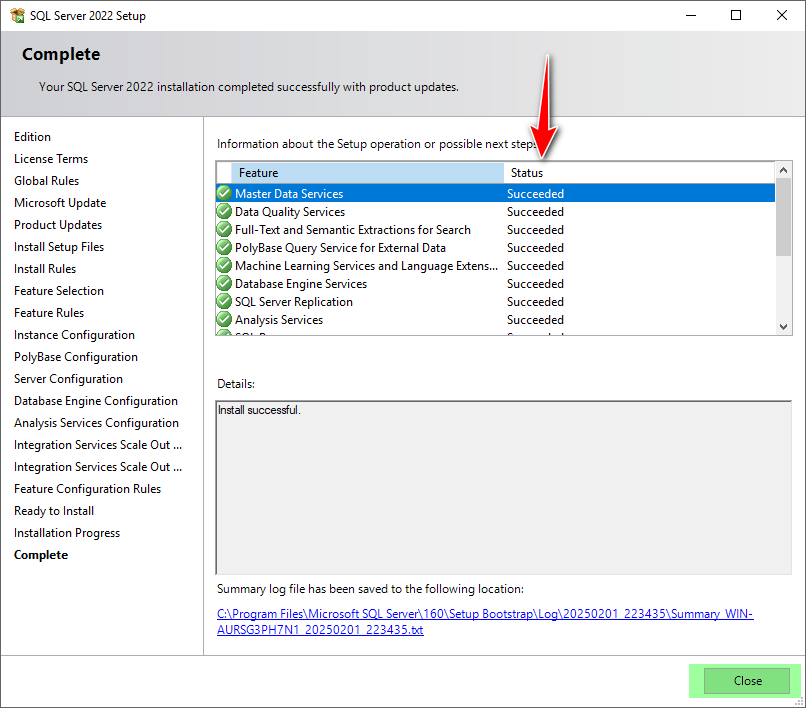The height and width of the screenshot is (708, 806).
Task: Click the Close button
Action: coord(747,680)
